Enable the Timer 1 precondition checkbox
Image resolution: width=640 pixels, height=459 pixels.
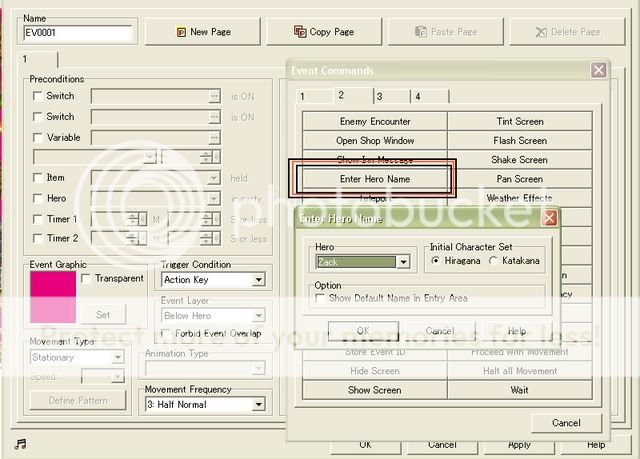click(38, 219)
